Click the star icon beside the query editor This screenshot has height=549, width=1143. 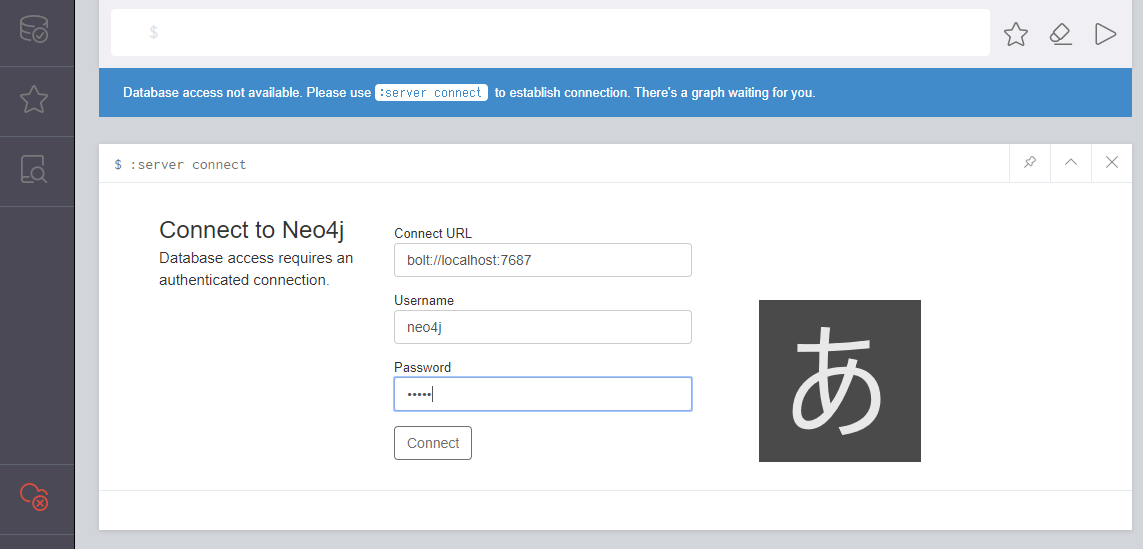point(1015,34)
